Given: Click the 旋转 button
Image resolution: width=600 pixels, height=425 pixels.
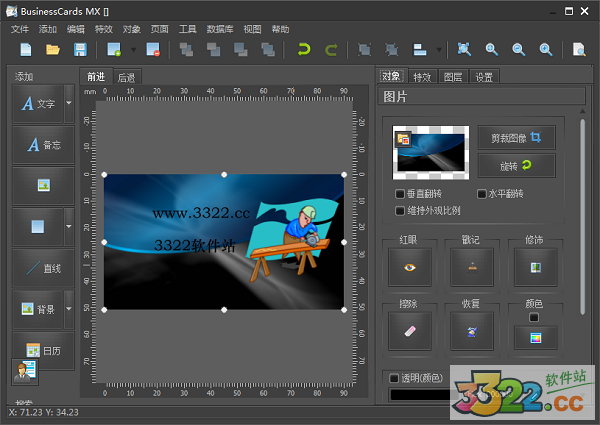Looking at the screenshot, I should pos(516,166).
